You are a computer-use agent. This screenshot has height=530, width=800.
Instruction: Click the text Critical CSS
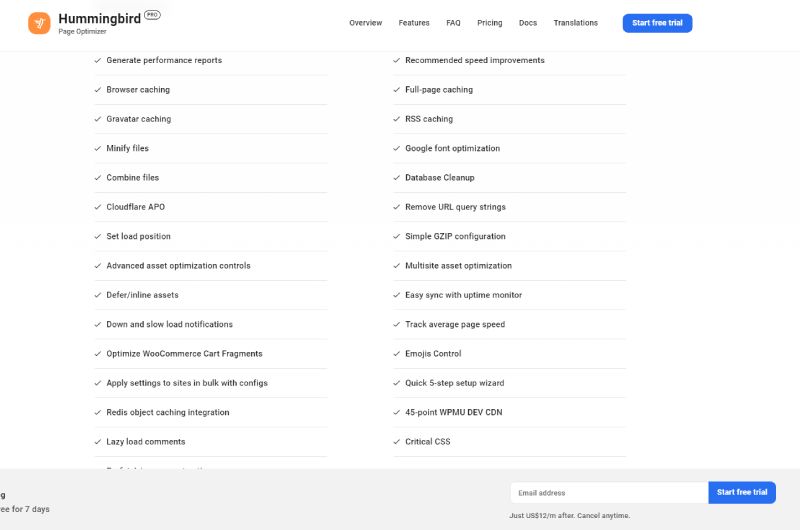[x=428, y=442]
